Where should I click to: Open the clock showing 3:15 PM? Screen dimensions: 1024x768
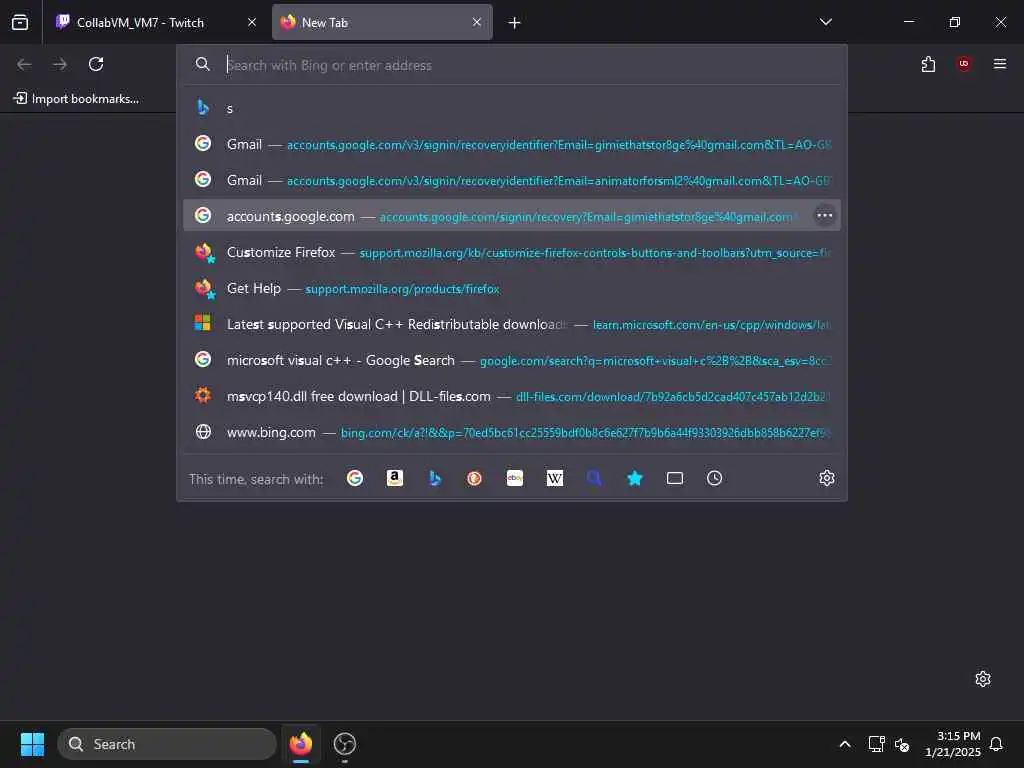(952, 744)
